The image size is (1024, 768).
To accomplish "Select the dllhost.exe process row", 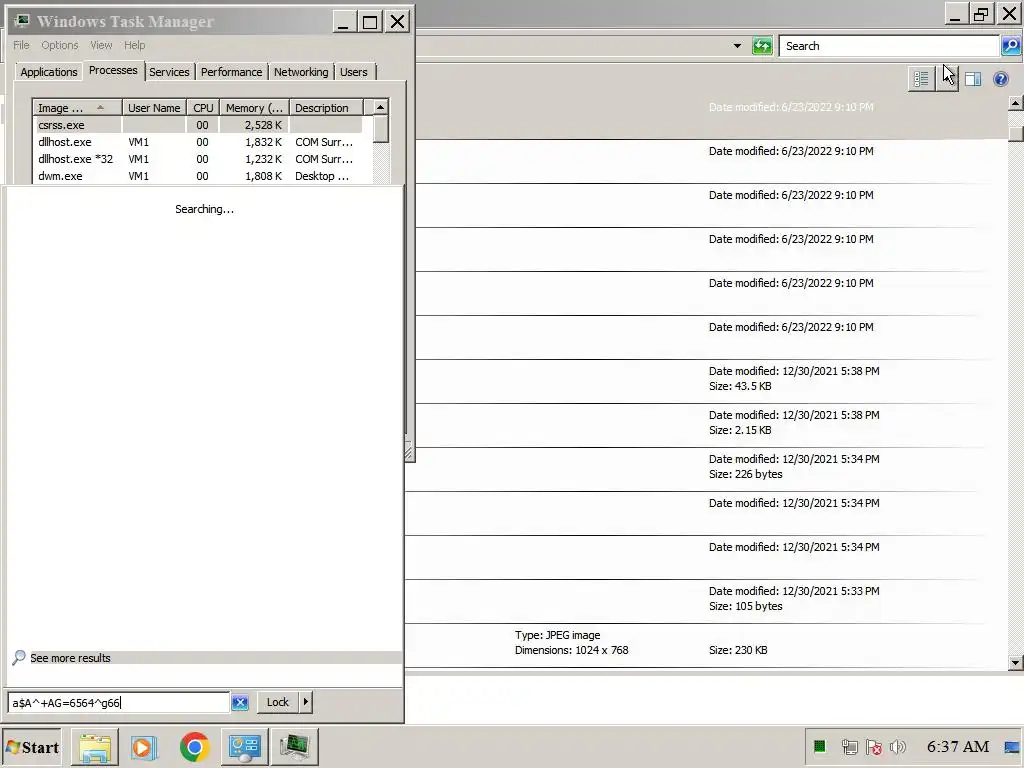I will tap(197, 142).
